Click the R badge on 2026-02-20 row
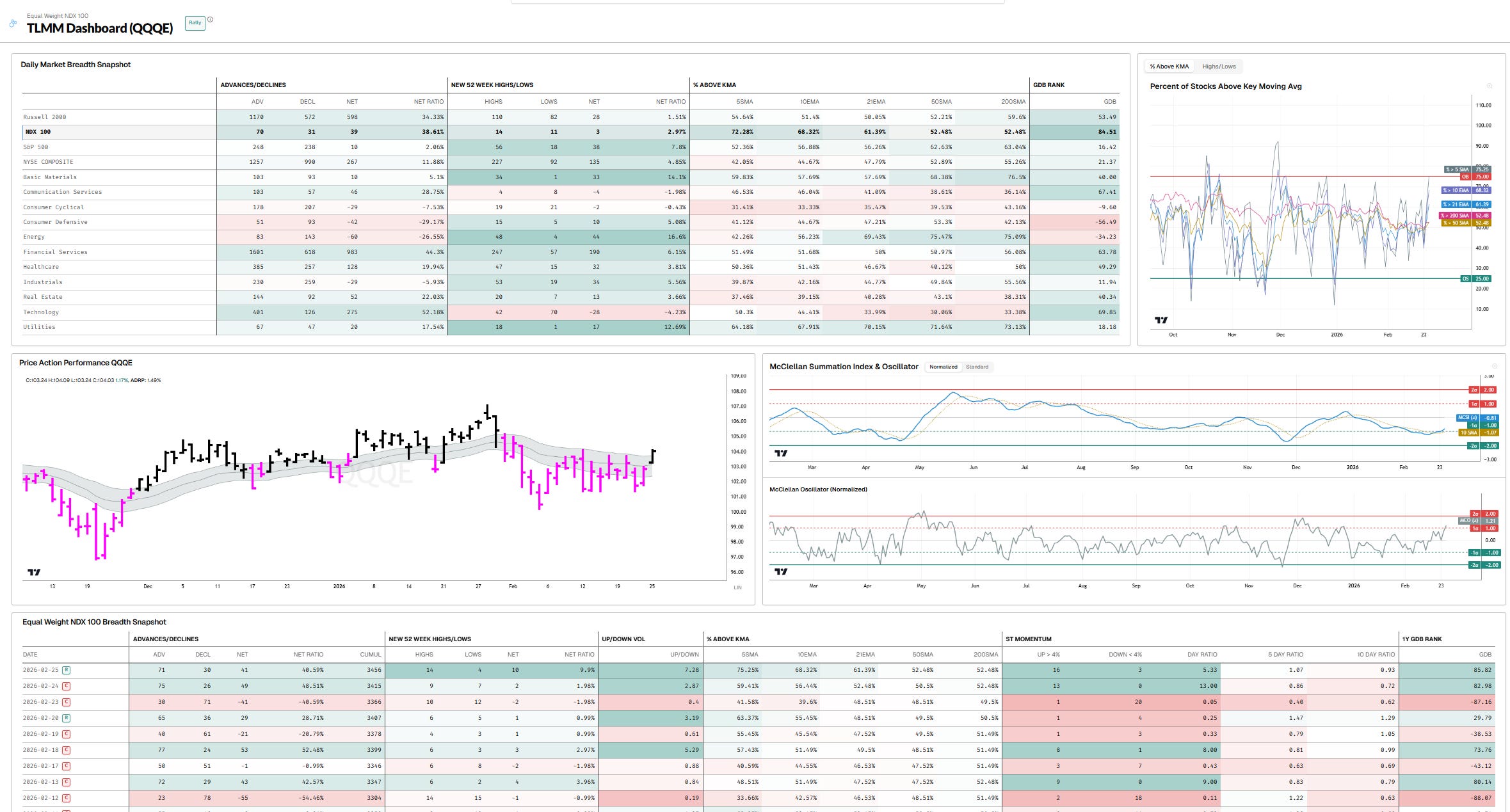 click(67, 718)
